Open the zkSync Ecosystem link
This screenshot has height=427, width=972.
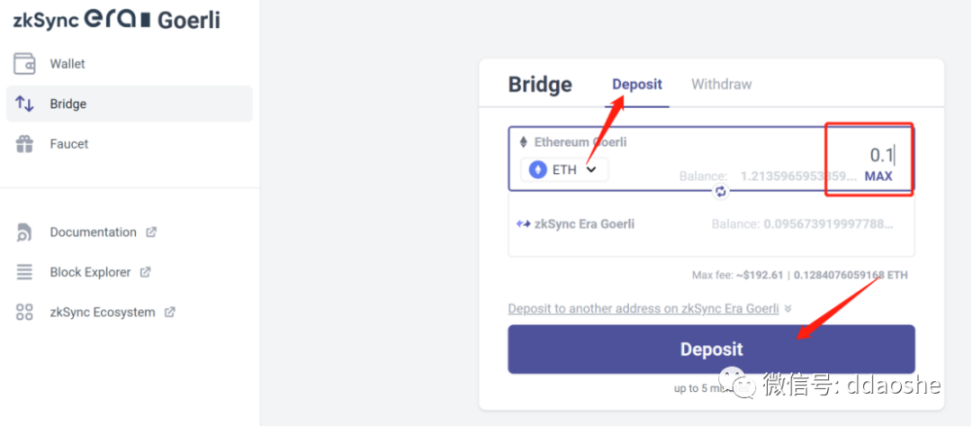coord(102,312)
